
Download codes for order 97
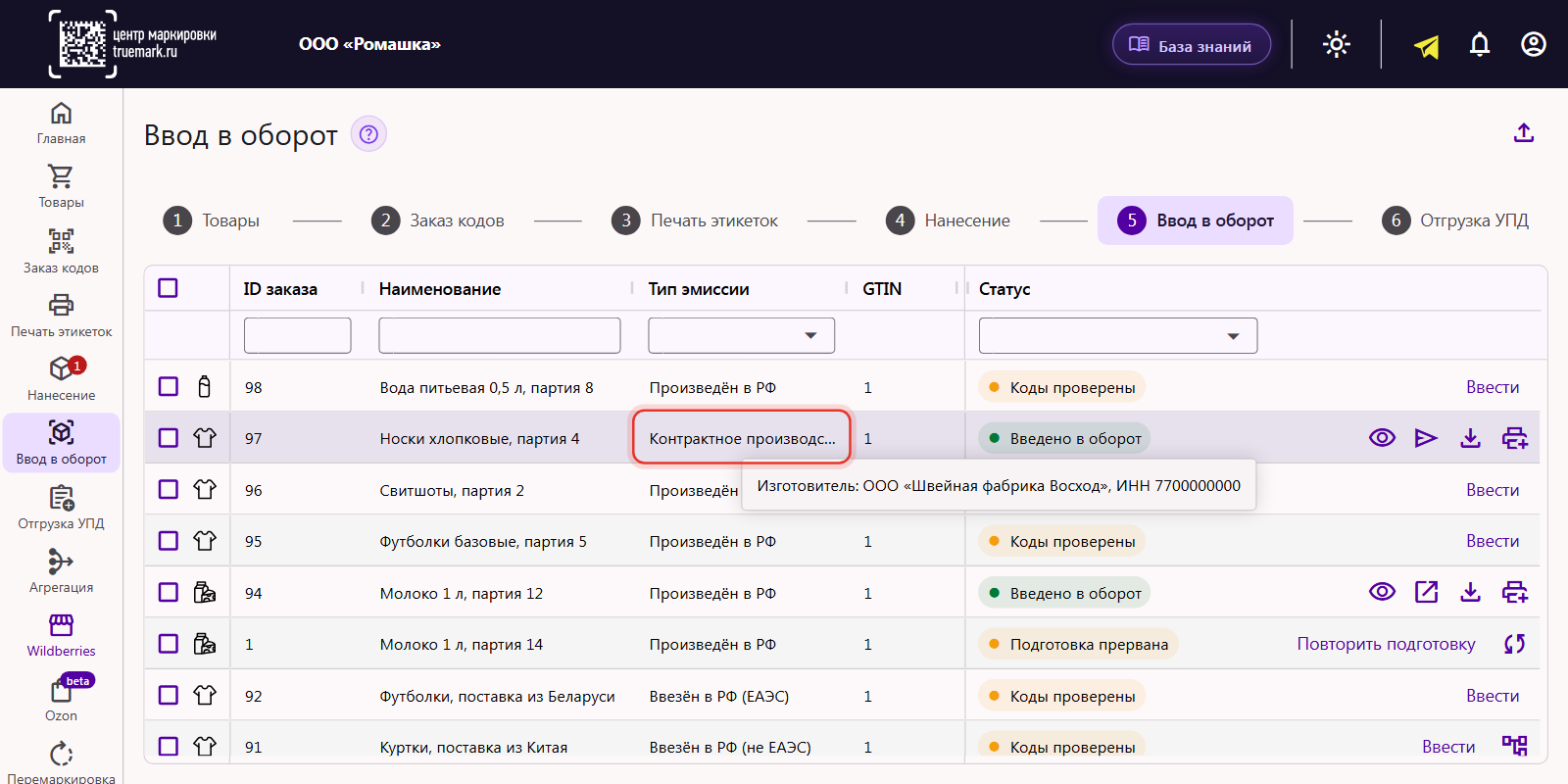[x=1470, y=438]
